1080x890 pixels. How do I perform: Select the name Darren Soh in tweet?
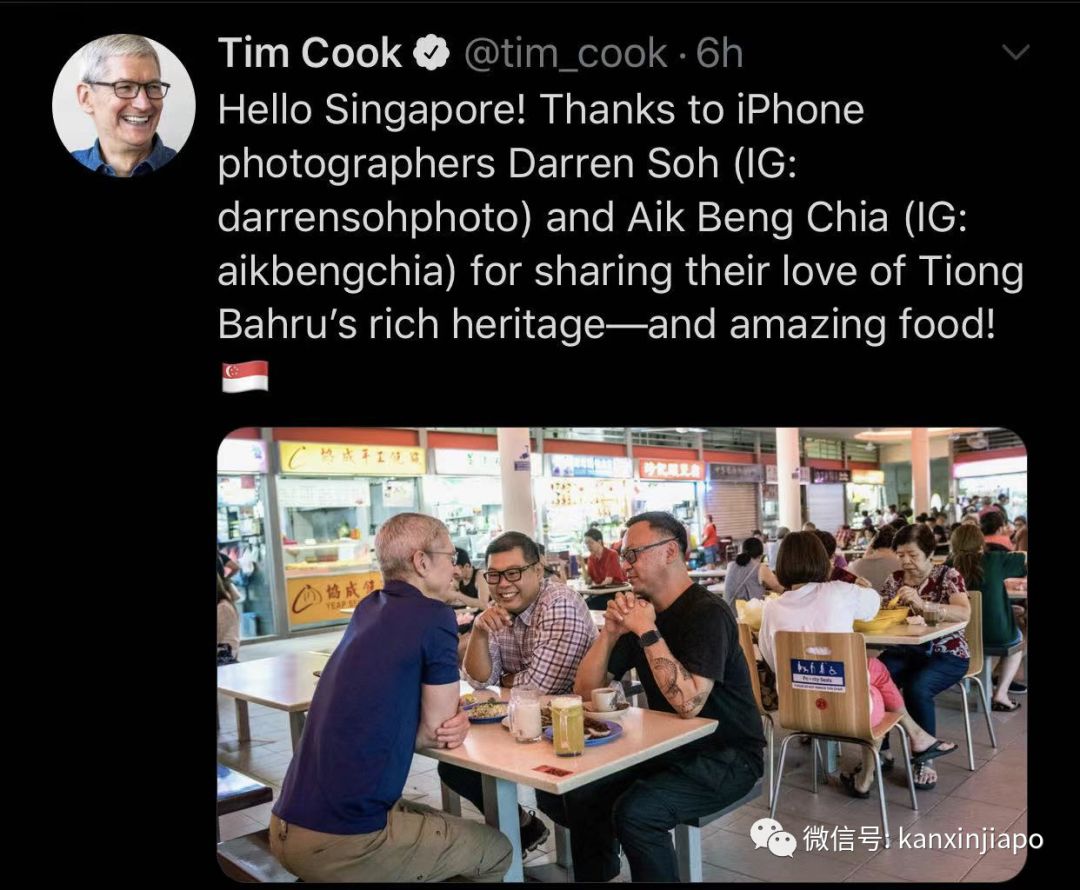click(614, 164)
